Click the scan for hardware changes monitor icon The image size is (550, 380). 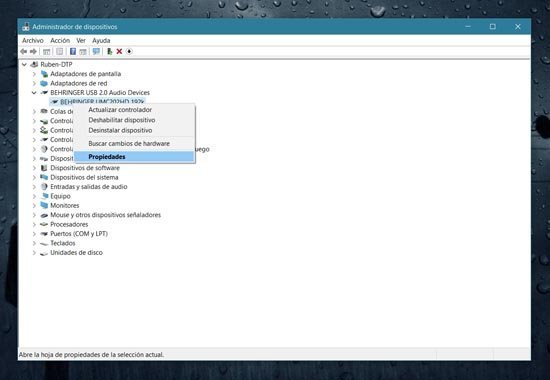pos(96,52)
